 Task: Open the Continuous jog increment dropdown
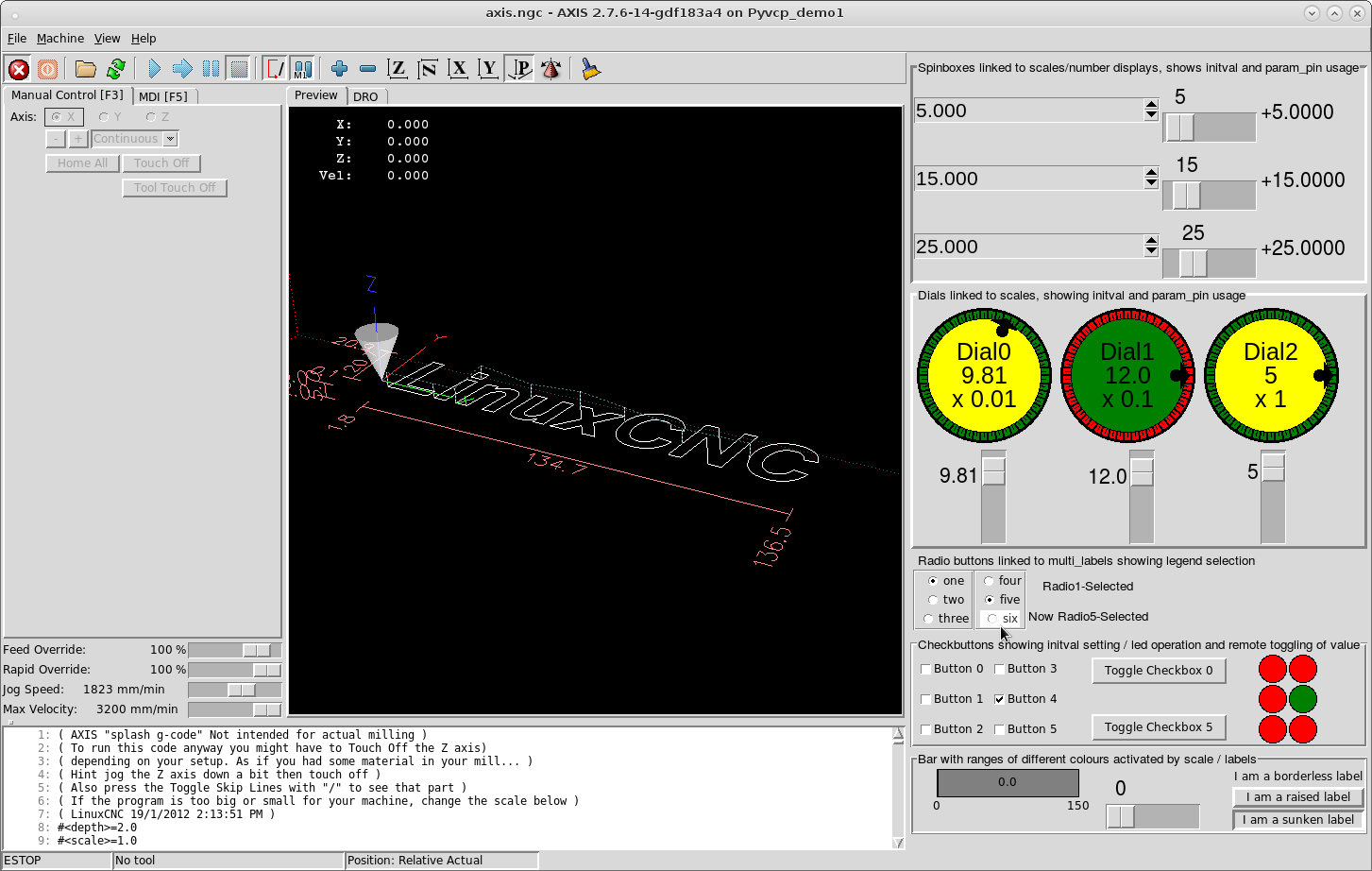pos(170,139)
